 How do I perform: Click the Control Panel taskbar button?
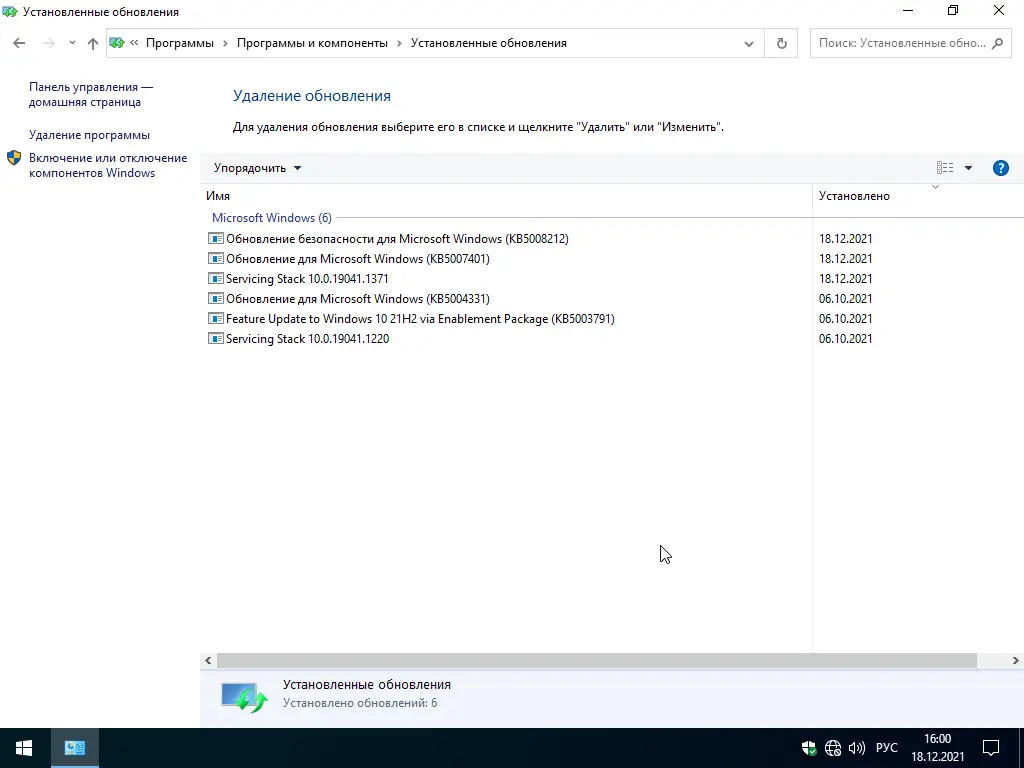[x=74, y=748]
